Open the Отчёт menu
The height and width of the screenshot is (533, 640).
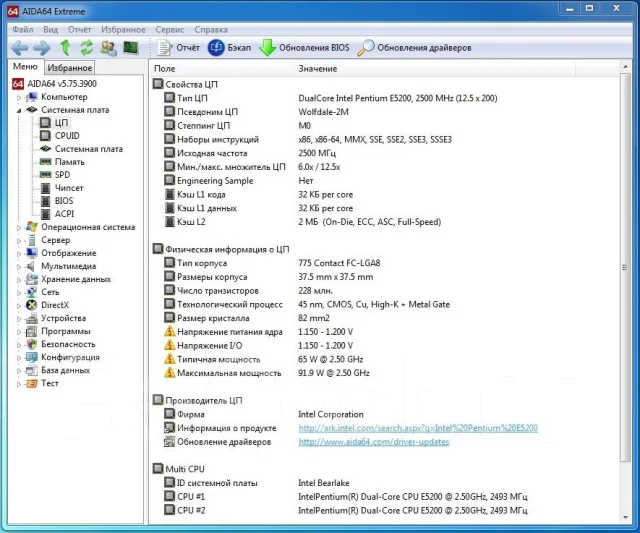[80, 29]
